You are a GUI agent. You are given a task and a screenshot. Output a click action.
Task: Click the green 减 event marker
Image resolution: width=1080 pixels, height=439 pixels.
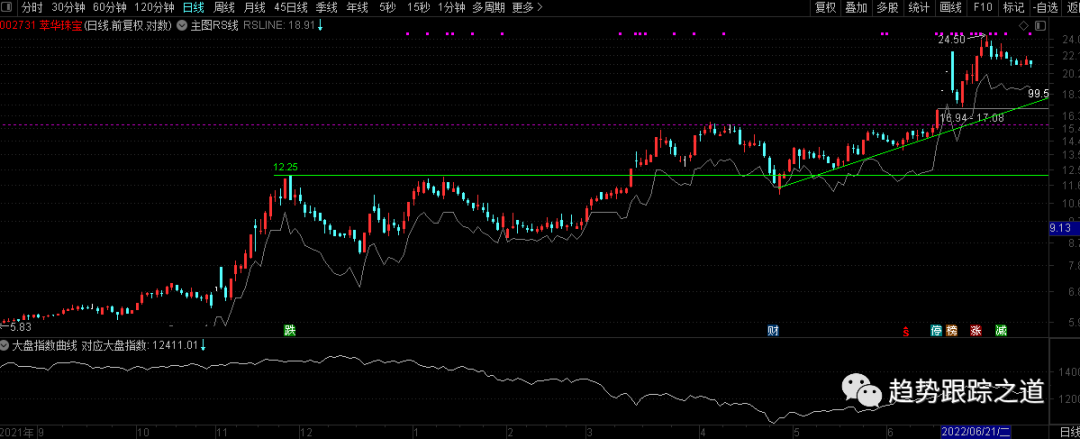(1000, 330)
